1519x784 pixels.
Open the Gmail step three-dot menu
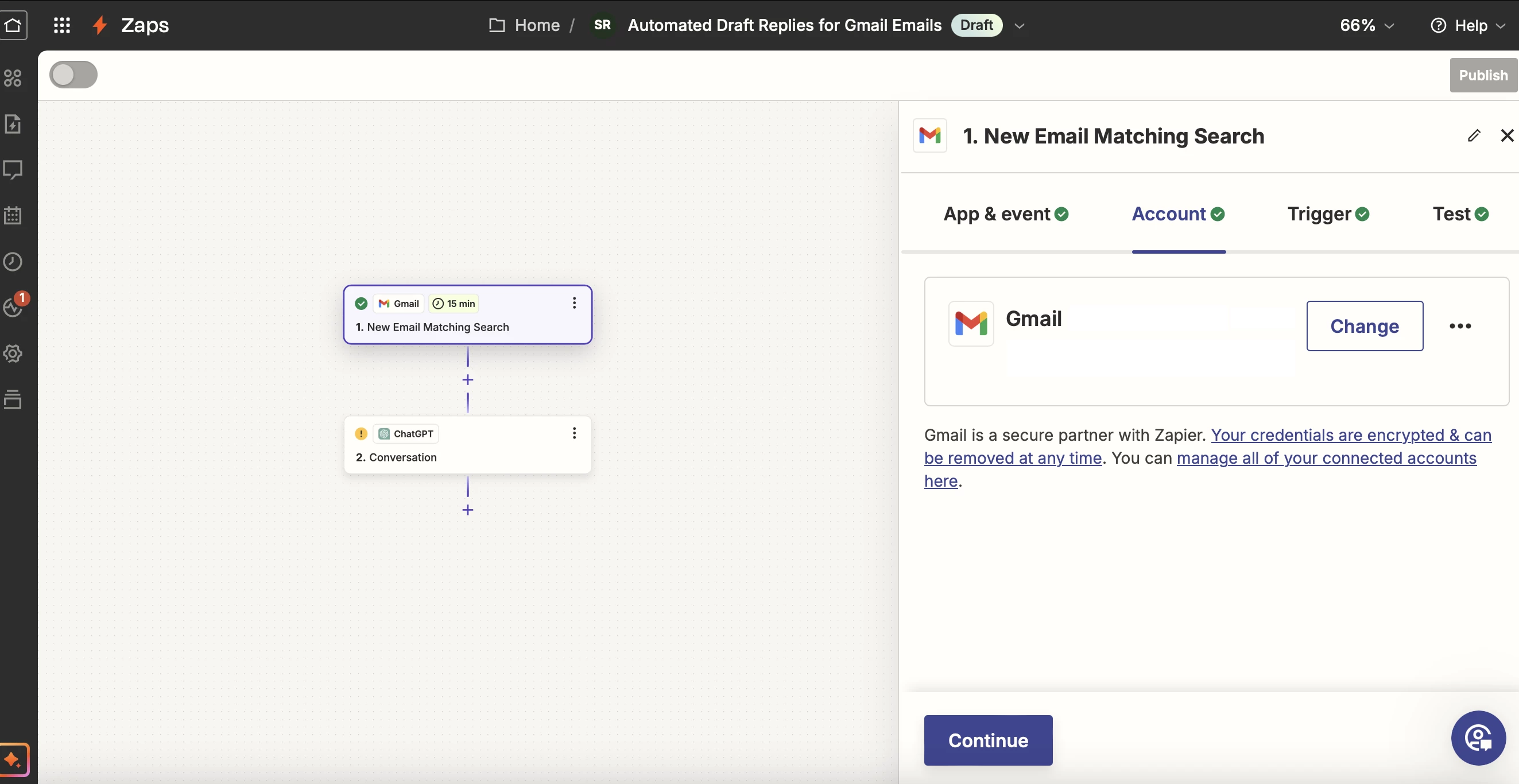pos(573,303)
